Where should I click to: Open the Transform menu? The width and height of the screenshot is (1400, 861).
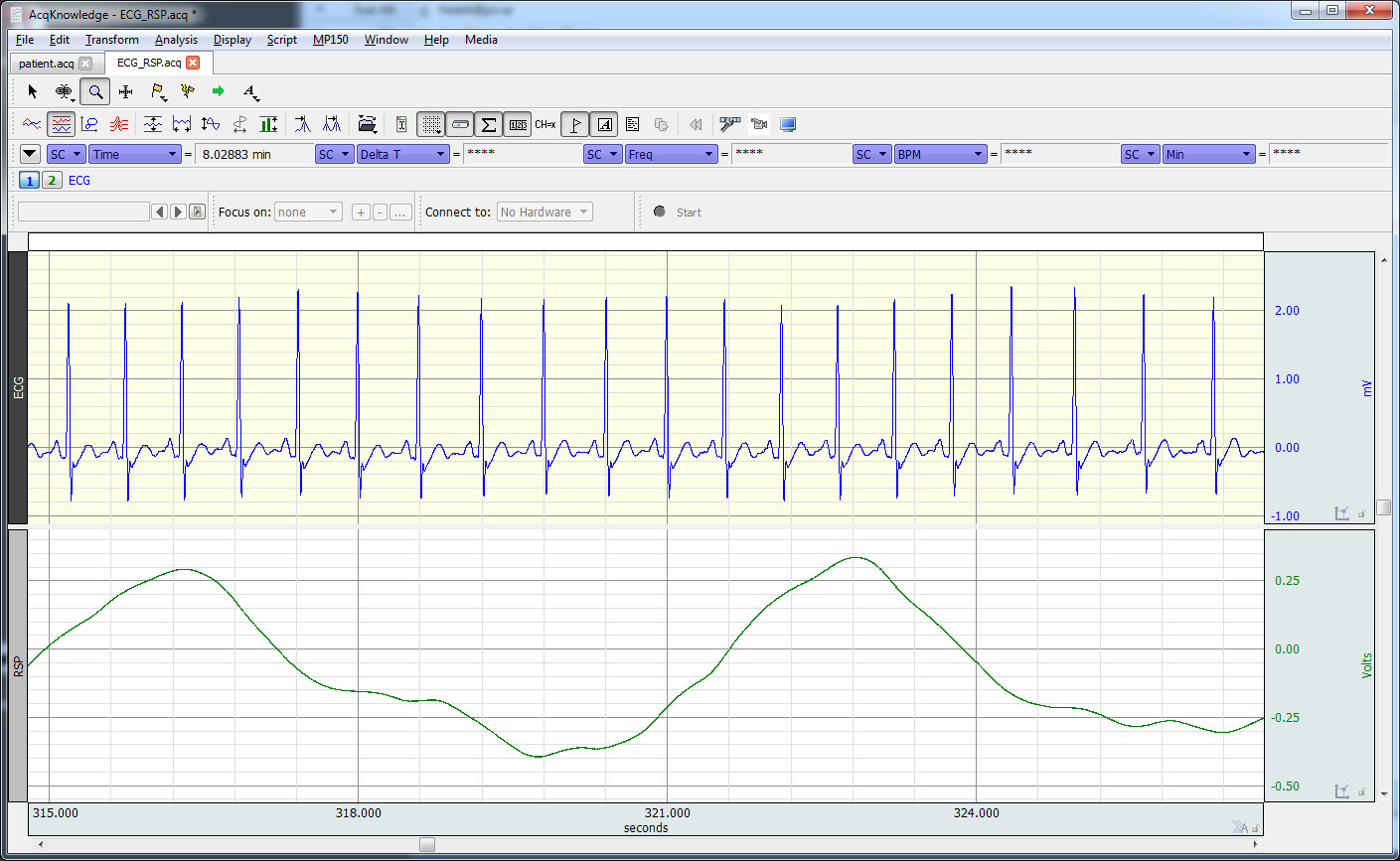(x=111, y=40)
